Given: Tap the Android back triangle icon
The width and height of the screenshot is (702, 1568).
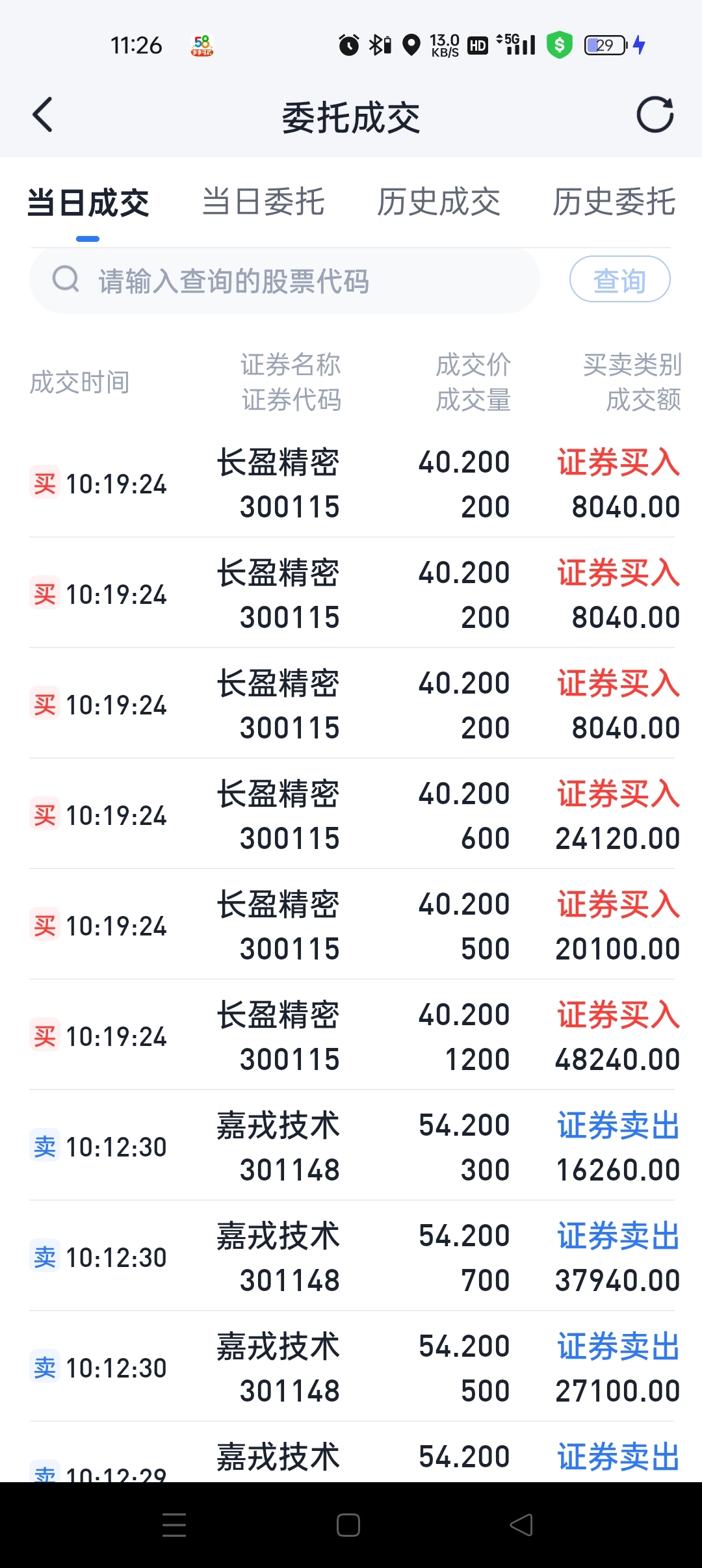Looking at the screenshot, I should 522,1524.
